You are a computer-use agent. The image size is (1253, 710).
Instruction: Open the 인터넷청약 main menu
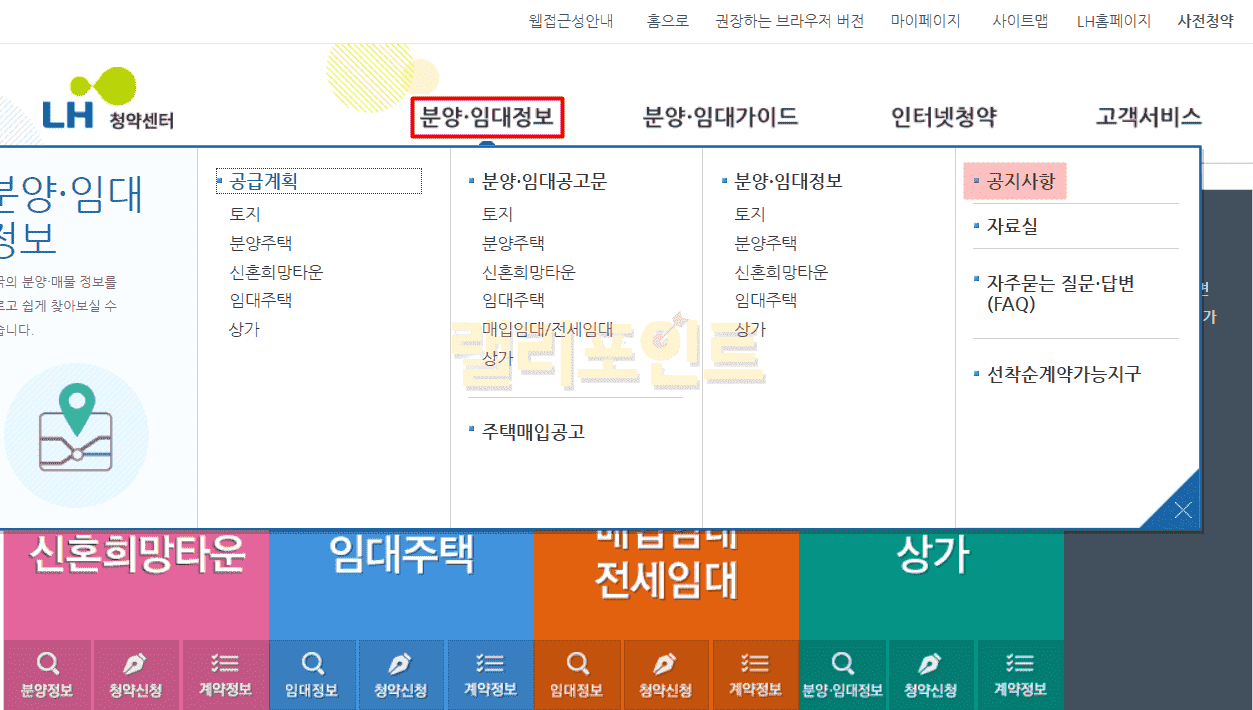pyautogui.click(x=943, y=118)
